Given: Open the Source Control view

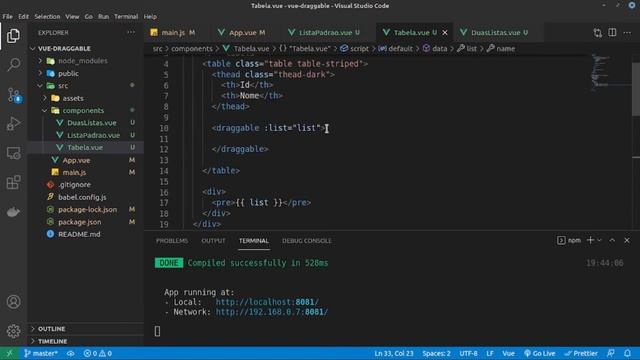Looking at the screenshot, I should [x=14, y=95].
